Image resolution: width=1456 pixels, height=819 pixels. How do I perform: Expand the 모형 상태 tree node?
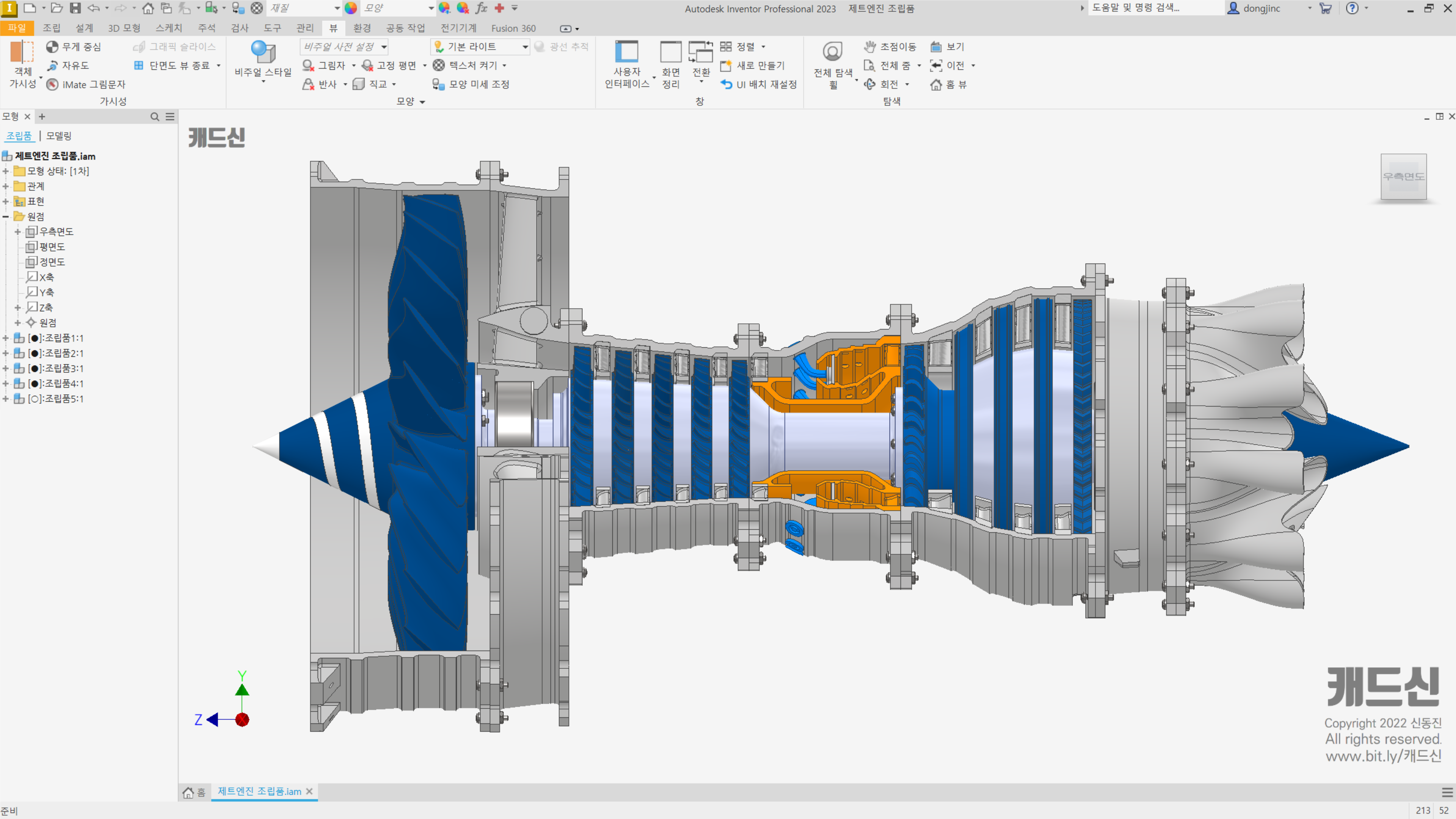6,171
